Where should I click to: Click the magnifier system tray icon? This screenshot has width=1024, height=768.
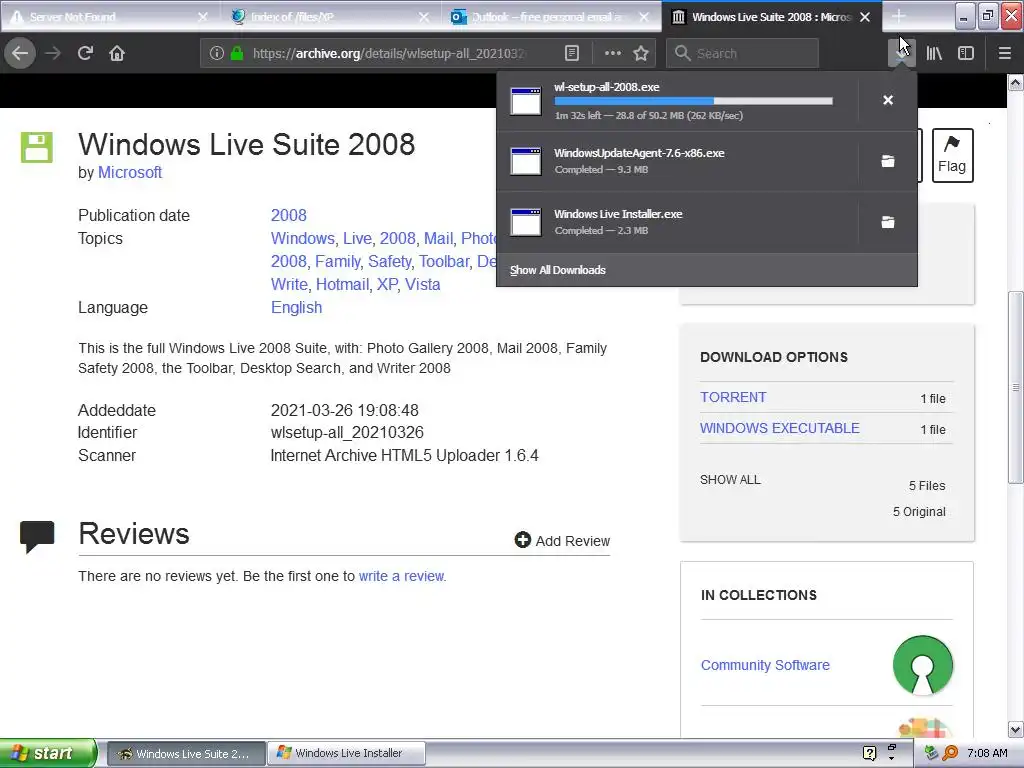pyautogui.click(x=950, y=753)
